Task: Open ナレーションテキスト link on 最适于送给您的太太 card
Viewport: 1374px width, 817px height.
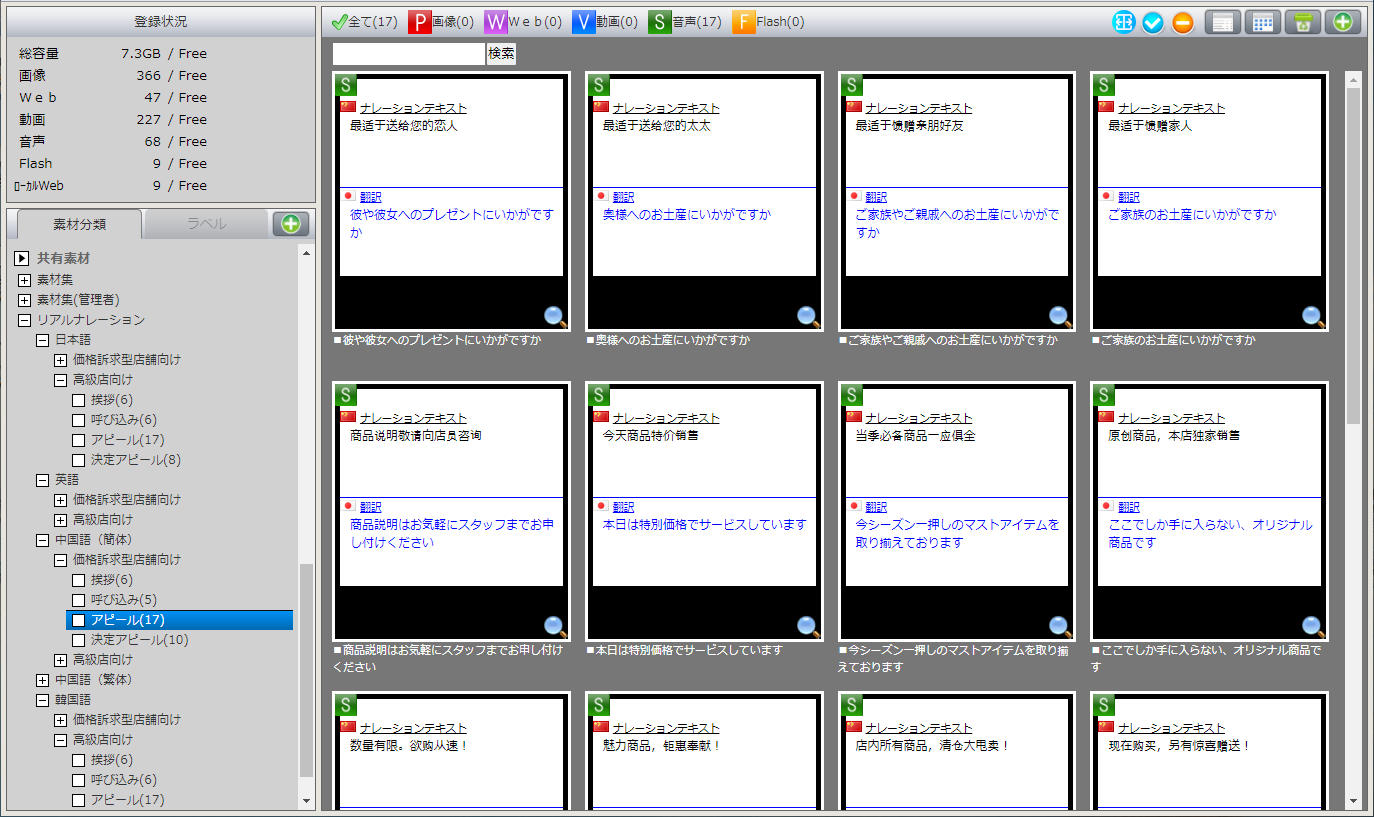Action: (666, 108)
